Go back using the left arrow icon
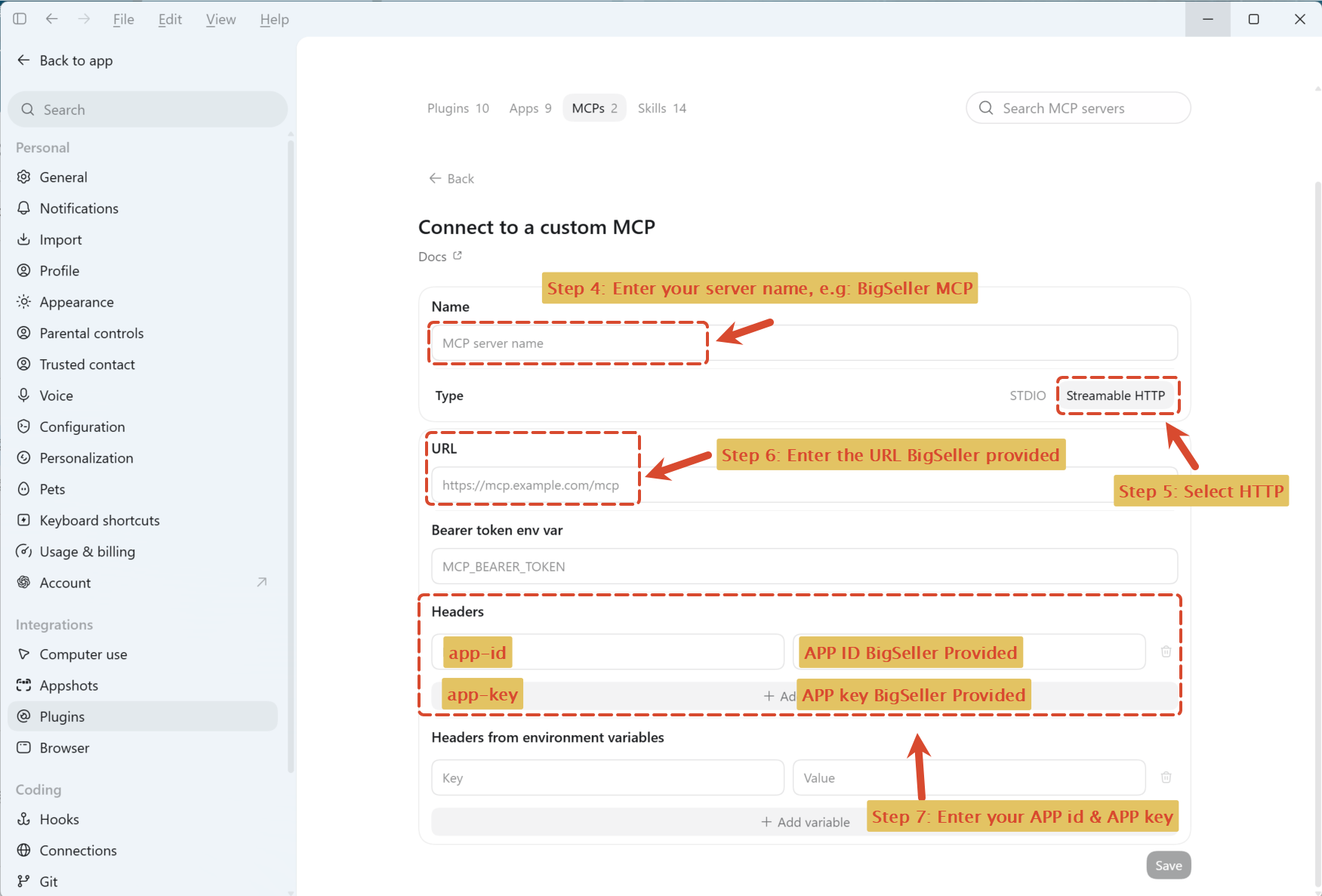Viewport: 1322px width, 896px height. pos(52,19)
